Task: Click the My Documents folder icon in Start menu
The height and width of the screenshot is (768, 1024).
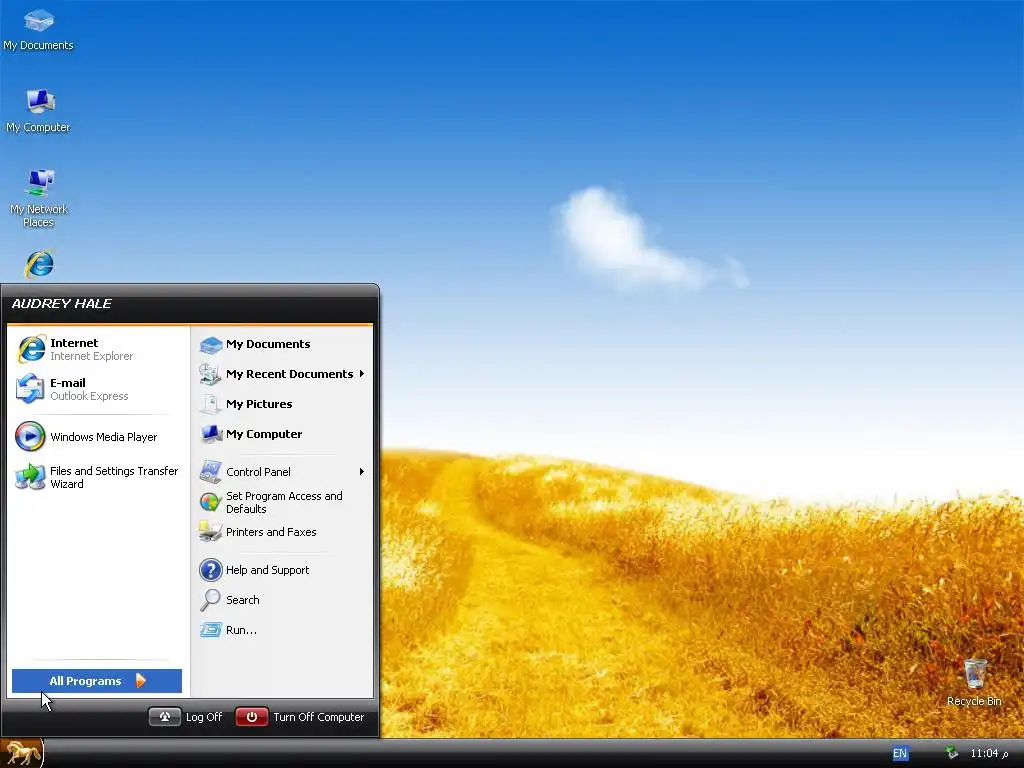Action: click(x=210, y=344)
